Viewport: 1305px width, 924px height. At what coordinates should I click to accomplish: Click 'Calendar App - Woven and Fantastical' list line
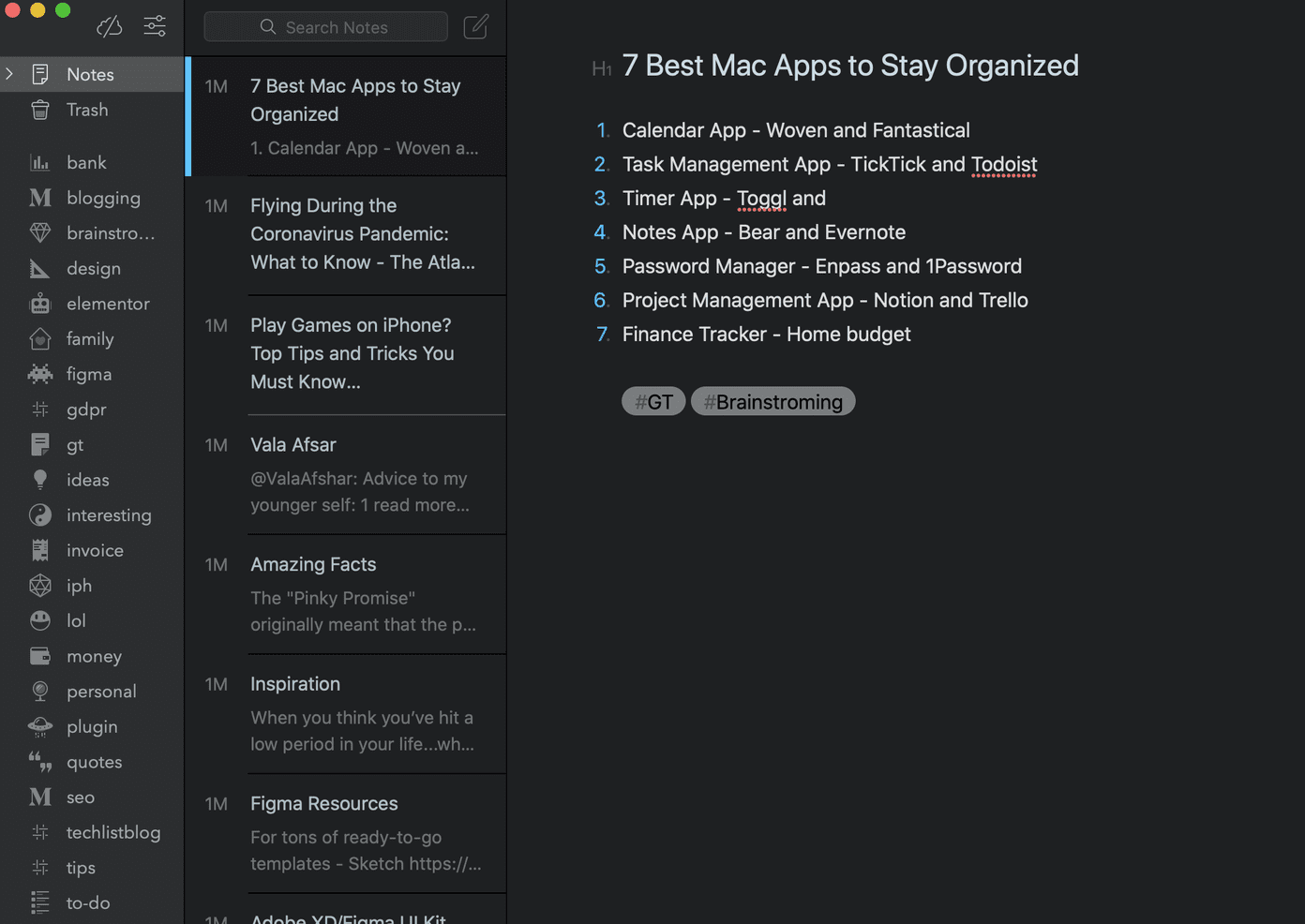pos(796,130)
